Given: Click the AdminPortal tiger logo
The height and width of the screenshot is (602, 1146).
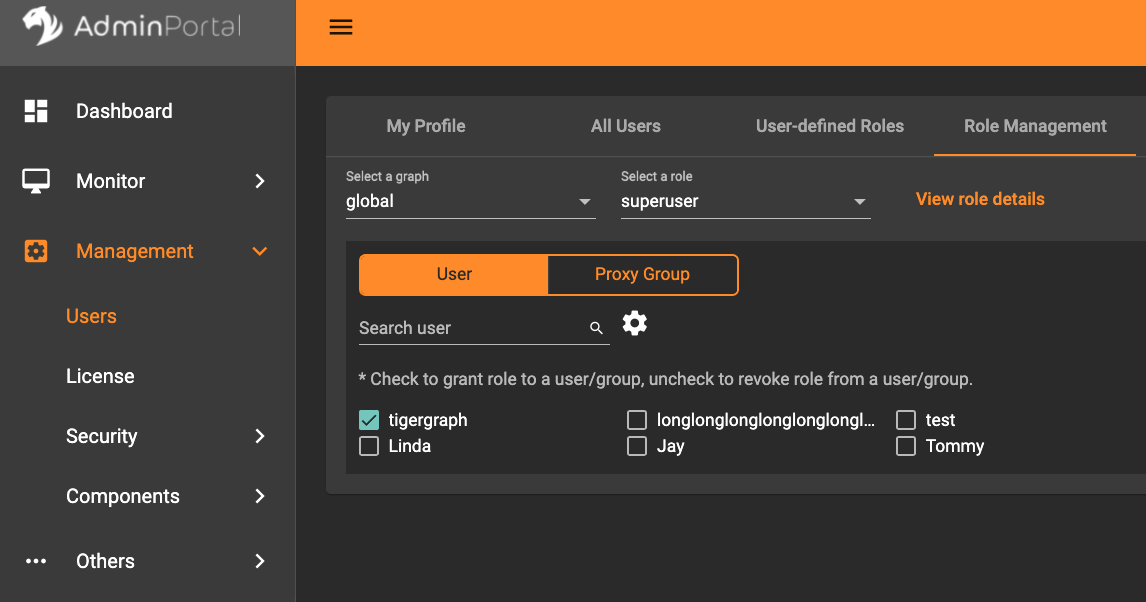Looking at the screenshot, I should (x=42, y=27).
